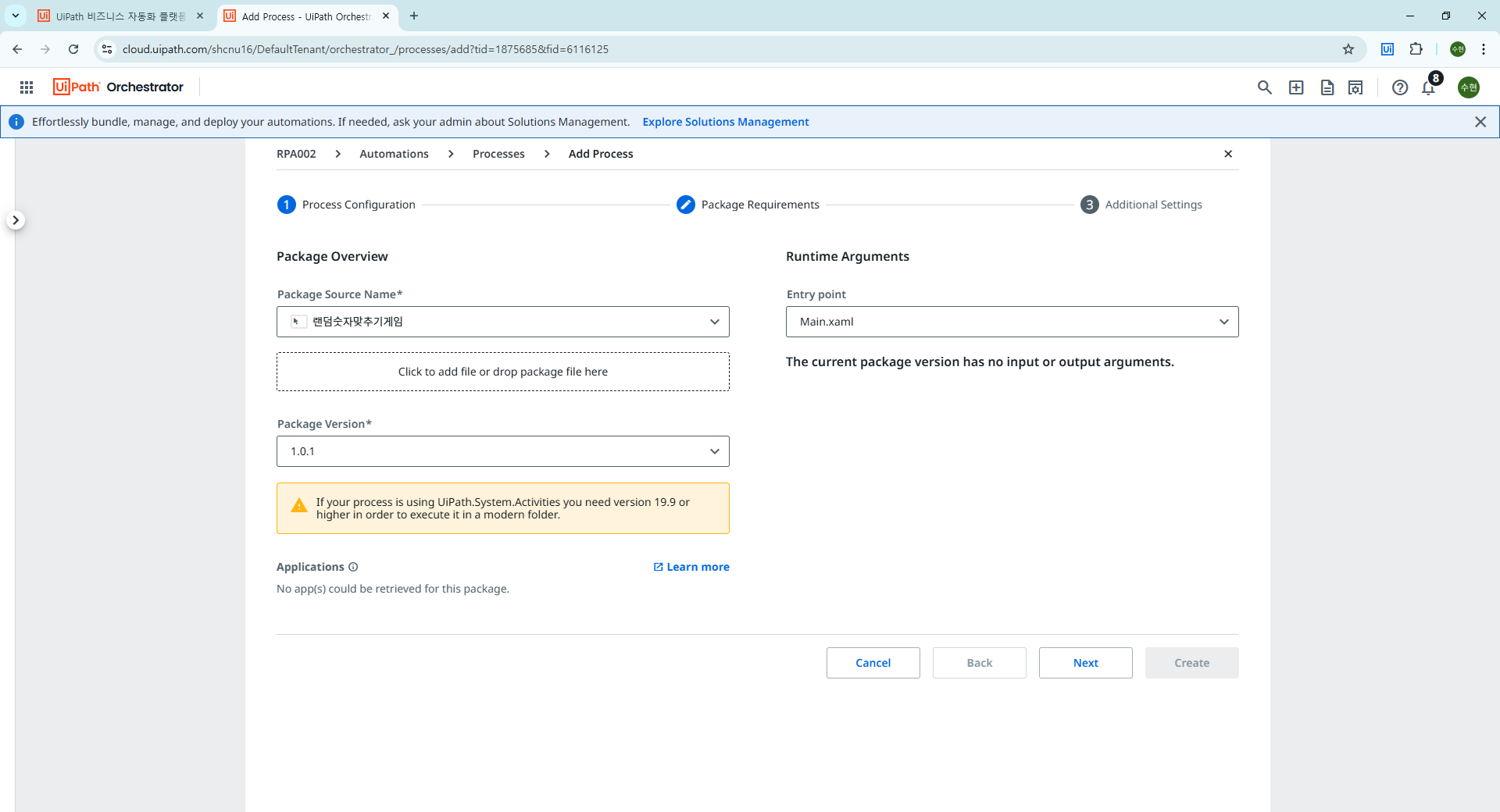Screen dimensions: 1500x812
Task: Open the Chrome profile avatar
Action: point(1458,49)
